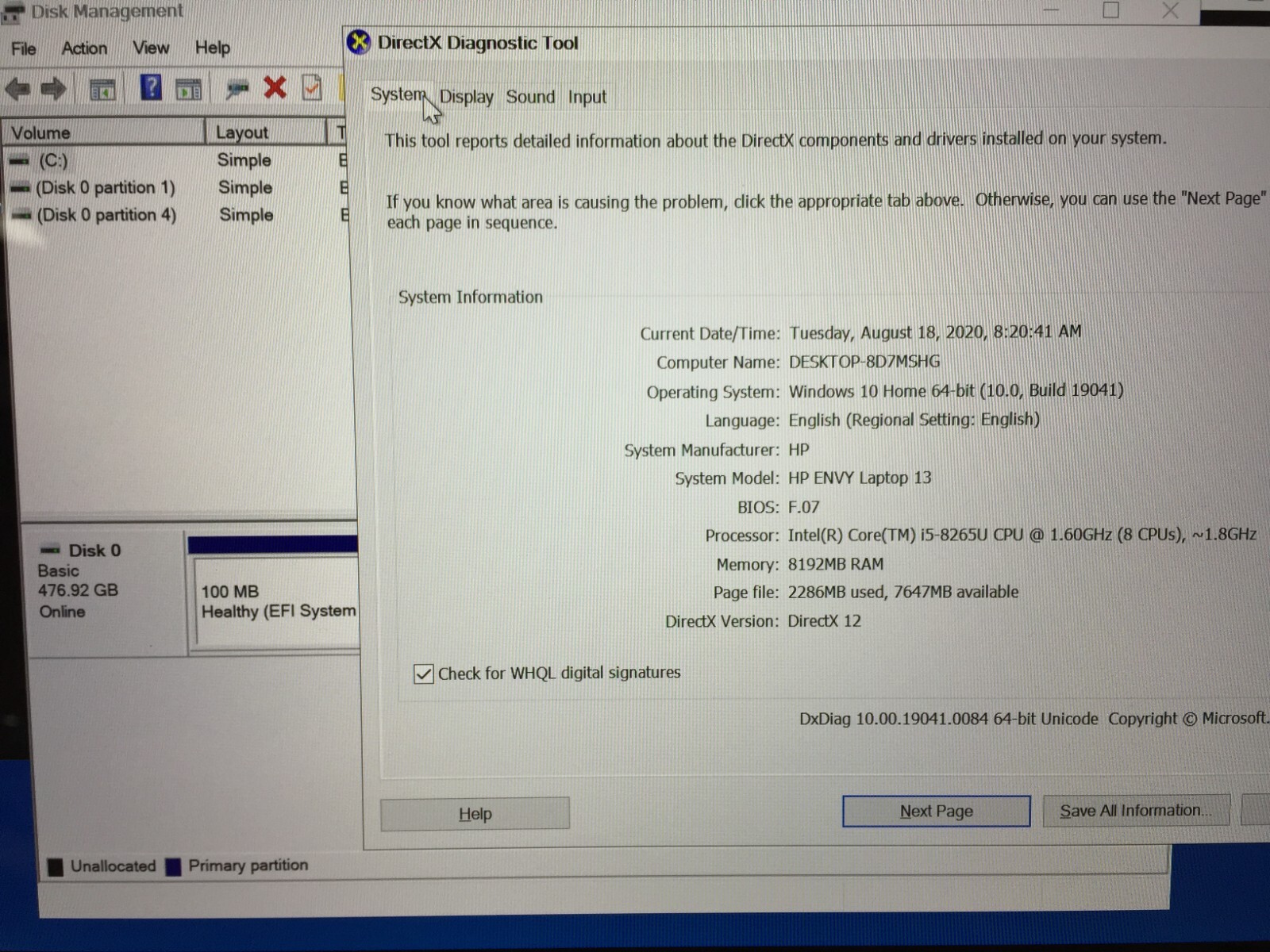
Task: Select the (Disk 0 partition 4) volume text
Action: point(107,215)
